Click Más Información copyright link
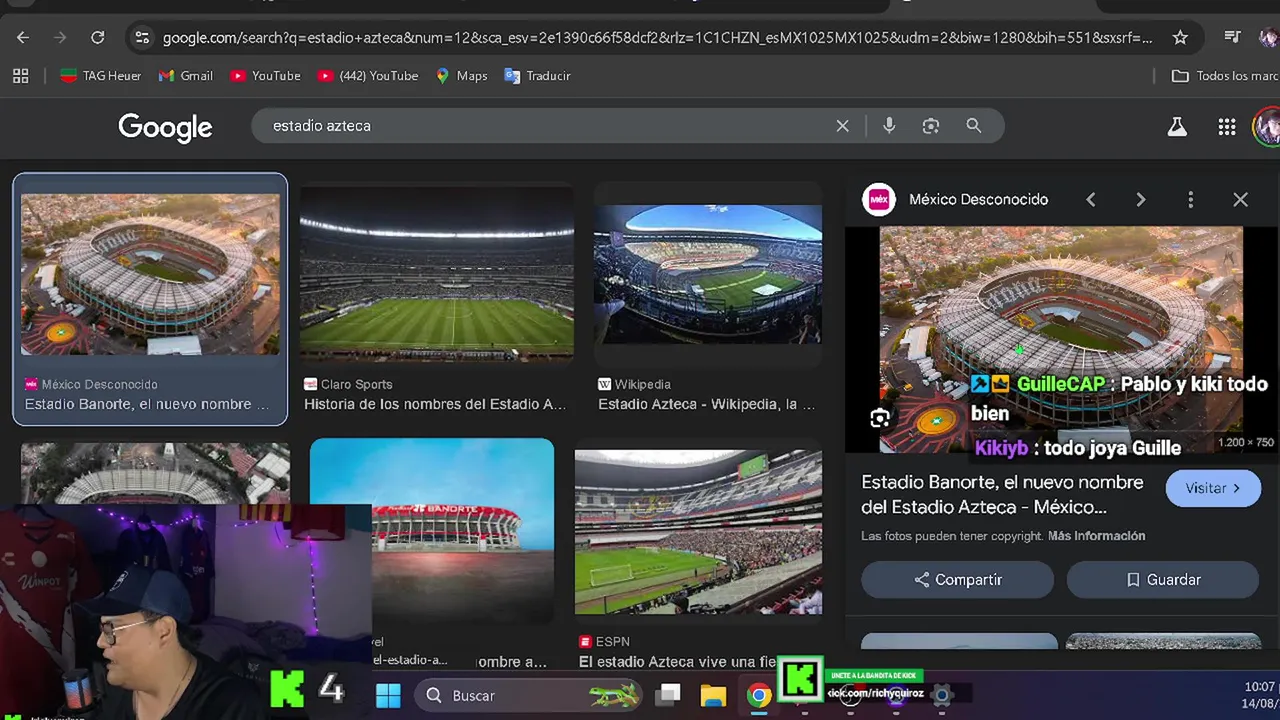This screenshot has height=720, width=1280. click(x=1096, y=536)
